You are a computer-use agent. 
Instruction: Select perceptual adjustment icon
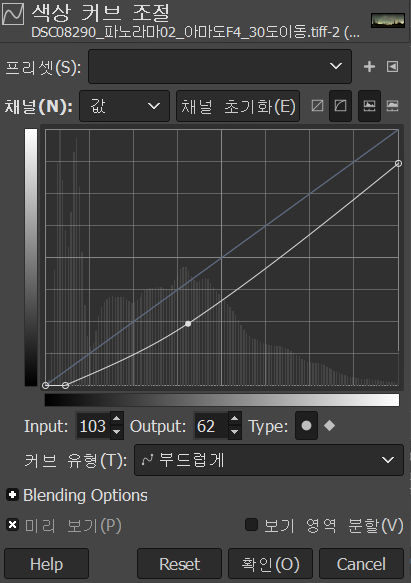point(340,106)
